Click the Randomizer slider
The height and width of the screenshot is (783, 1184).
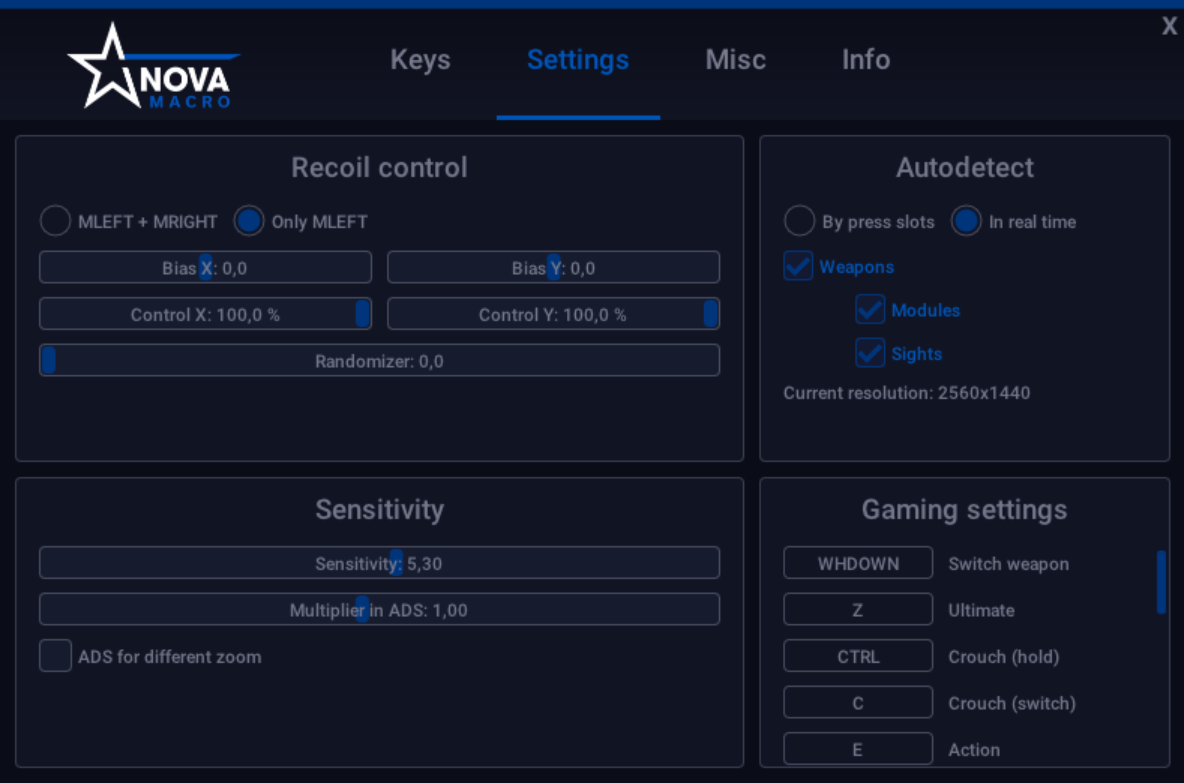click(x=379, y=360)
